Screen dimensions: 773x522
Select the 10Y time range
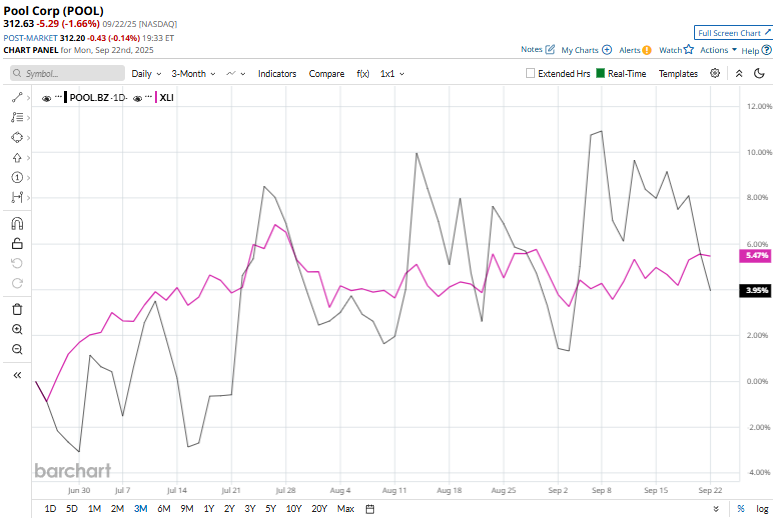tap(294, 509)
